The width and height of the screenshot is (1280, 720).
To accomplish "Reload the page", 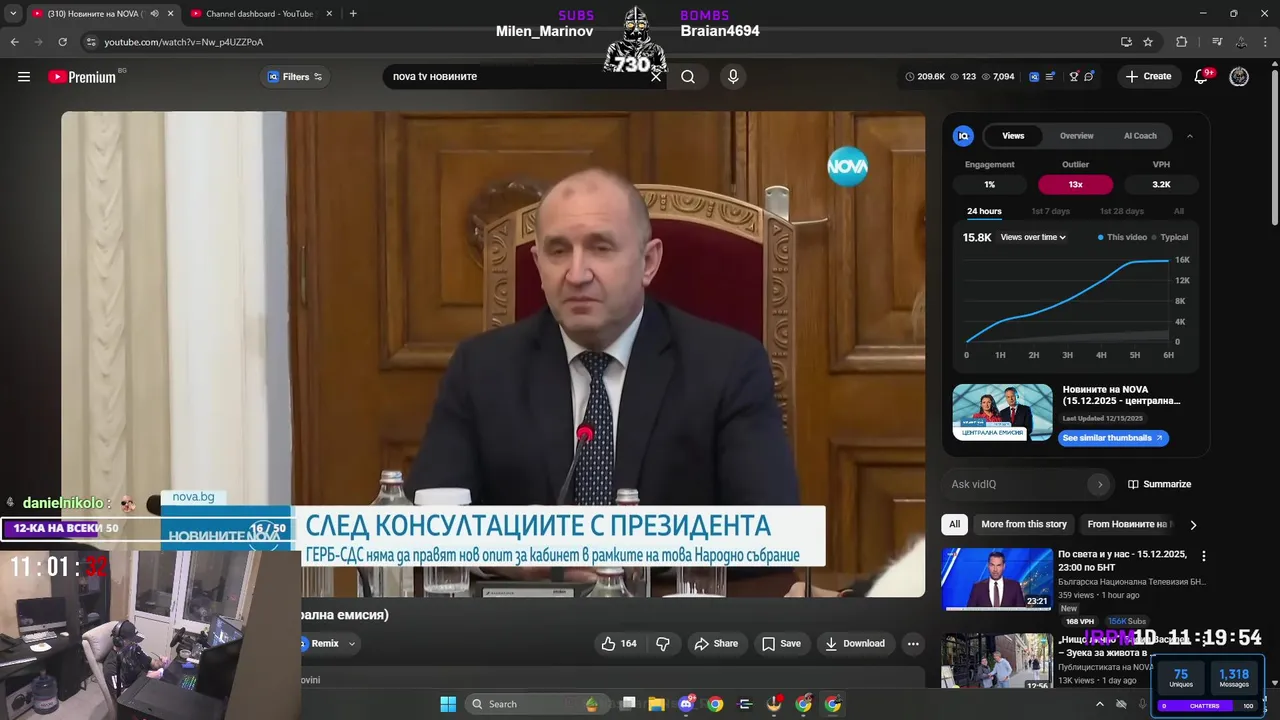I will point(62,42).
